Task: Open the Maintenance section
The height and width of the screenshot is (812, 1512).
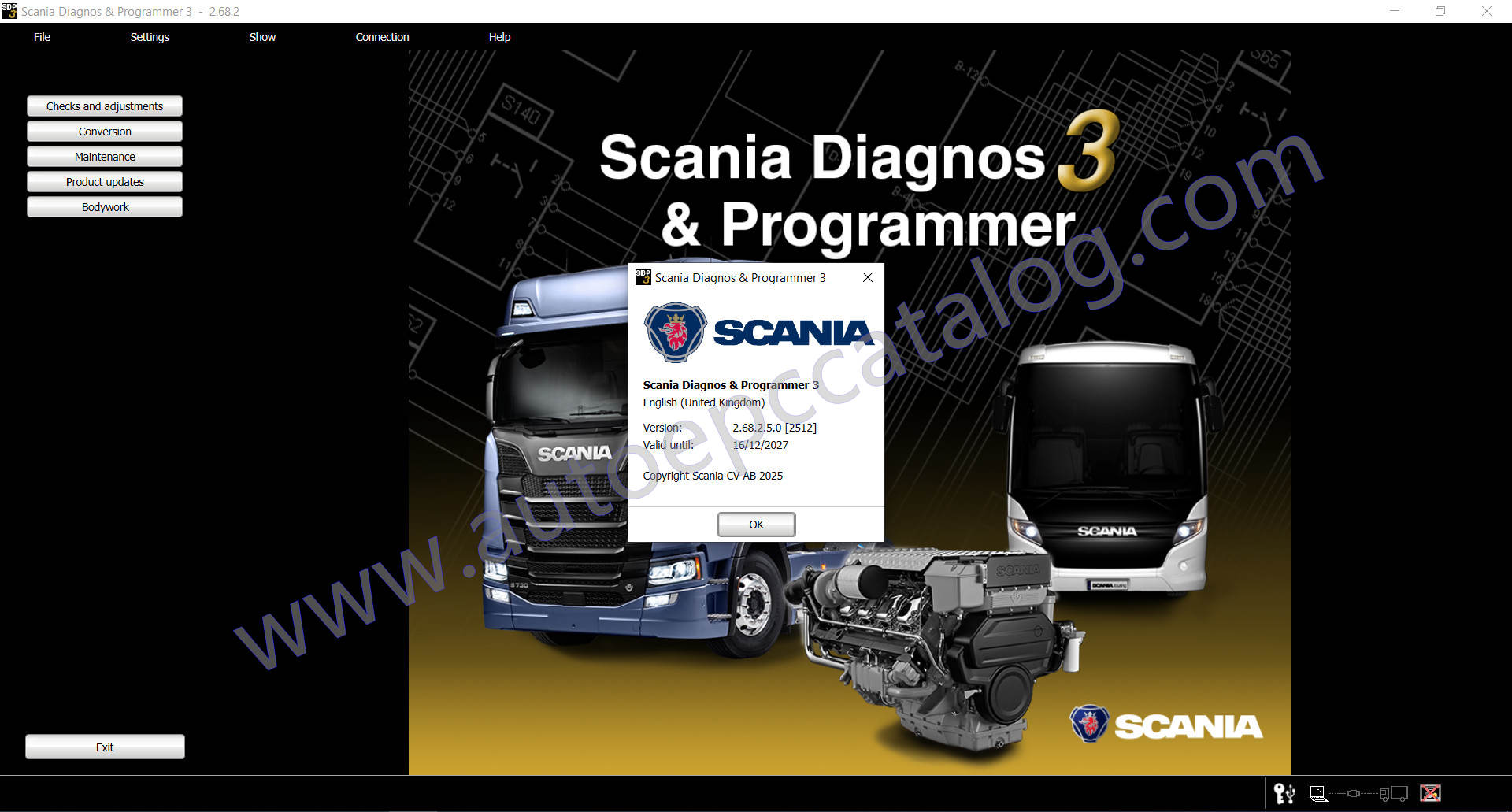Action: pyautogui.click(x=105, y=156)
